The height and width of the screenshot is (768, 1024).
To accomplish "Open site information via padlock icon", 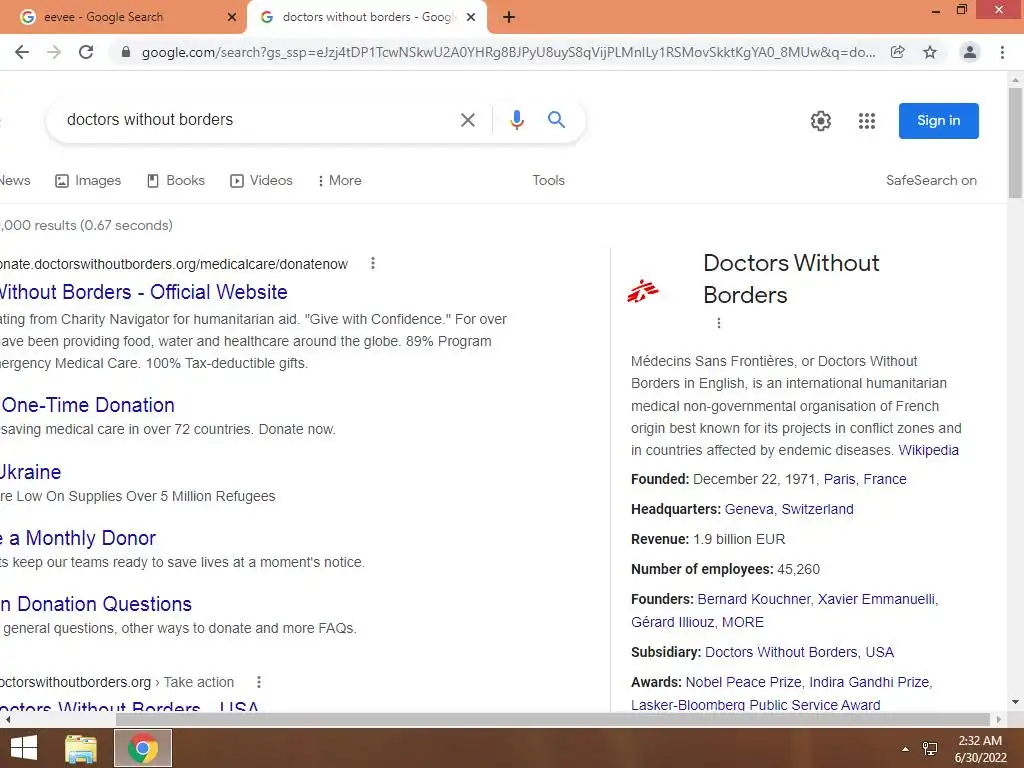I will click(x=126, y=52).
